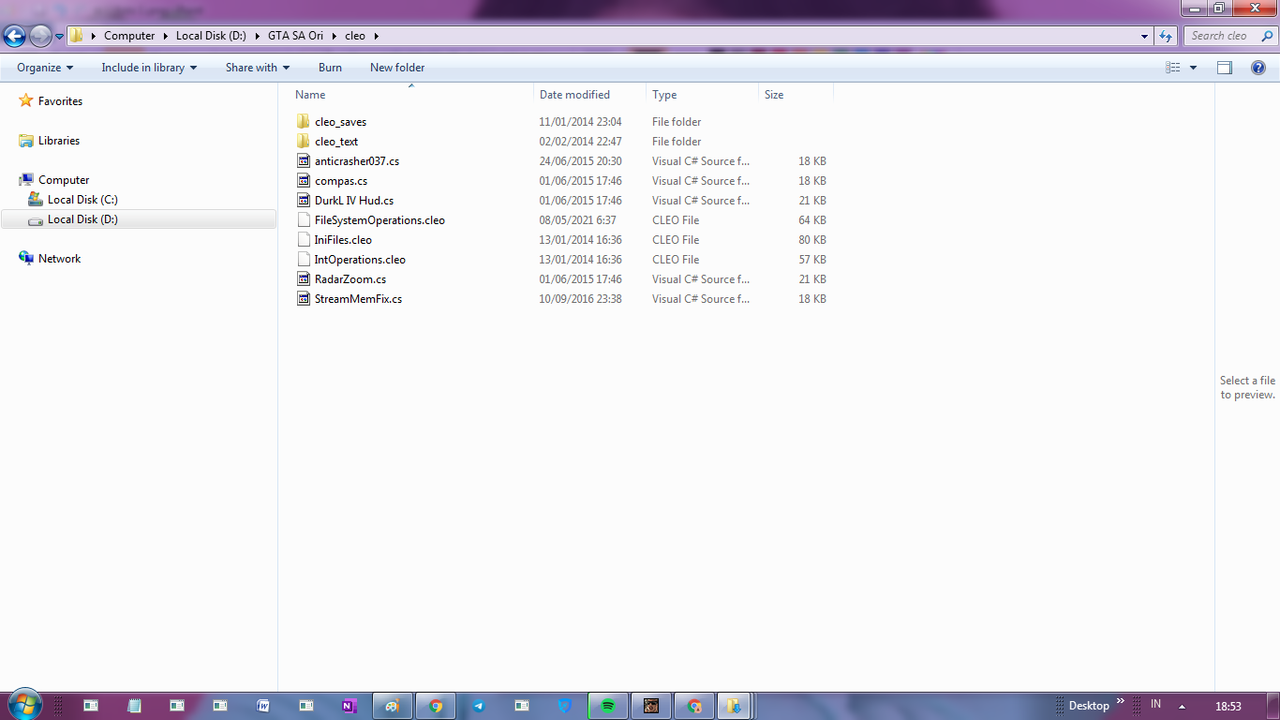The width and height of the screenshot is (1280, 720).
Task: Click the date 24/06/2015 20:30
Action: coord(580,161)
